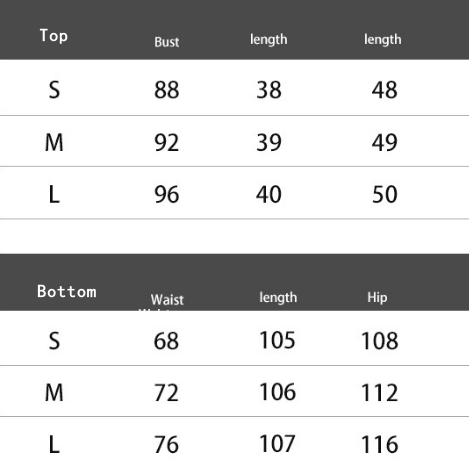Click the top length value 50
The width and height of the screenshot is (469, 465).
(384, 194)
